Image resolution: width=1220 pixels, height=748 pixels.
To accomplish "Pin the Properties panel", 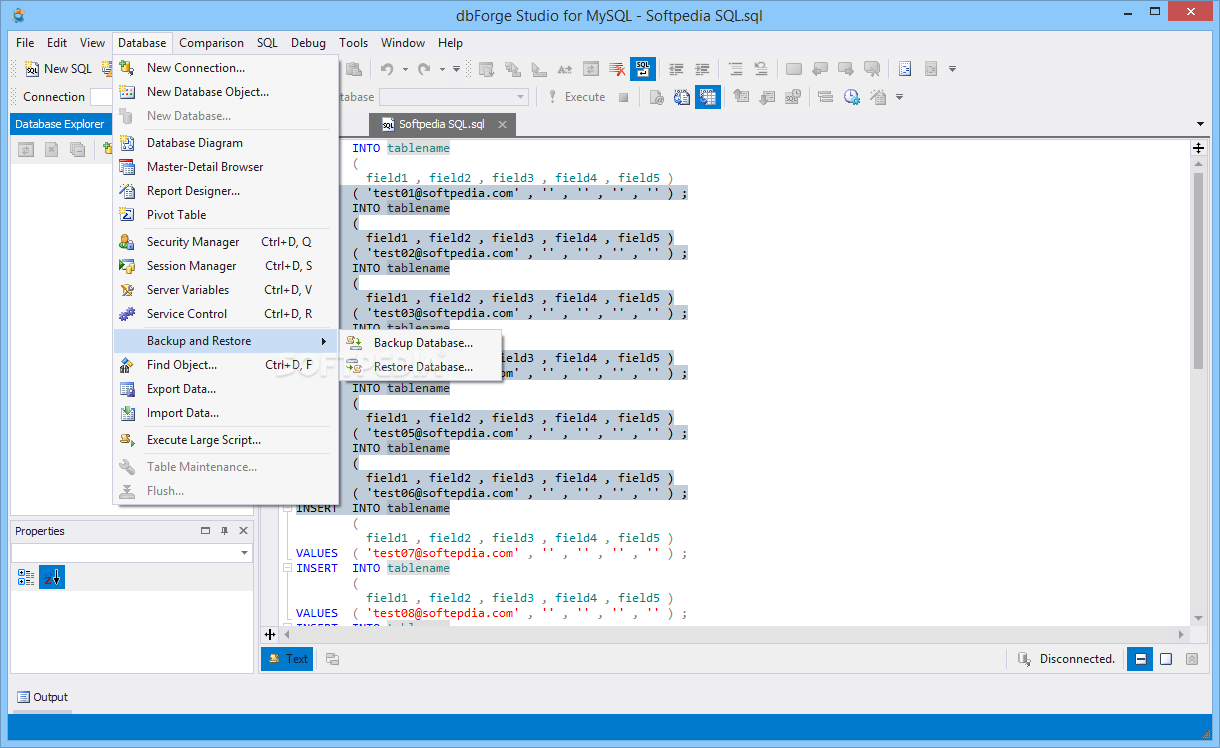I will (225, 531).
